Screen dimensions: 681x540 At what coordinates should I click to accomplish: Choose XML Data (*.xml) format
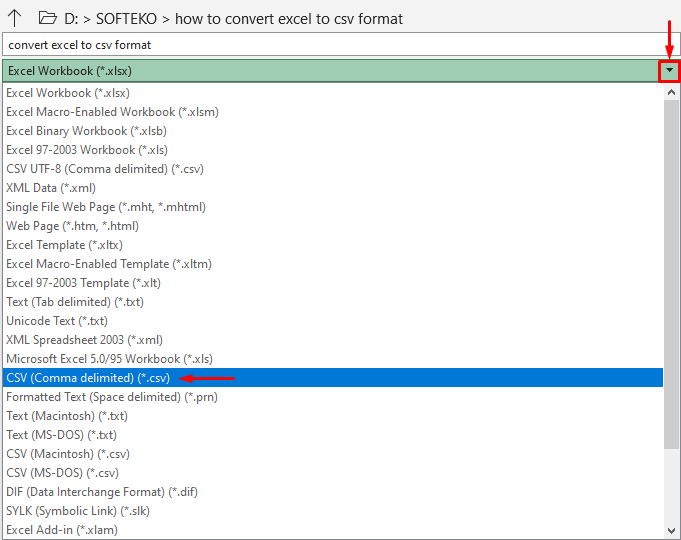point(51,188)
